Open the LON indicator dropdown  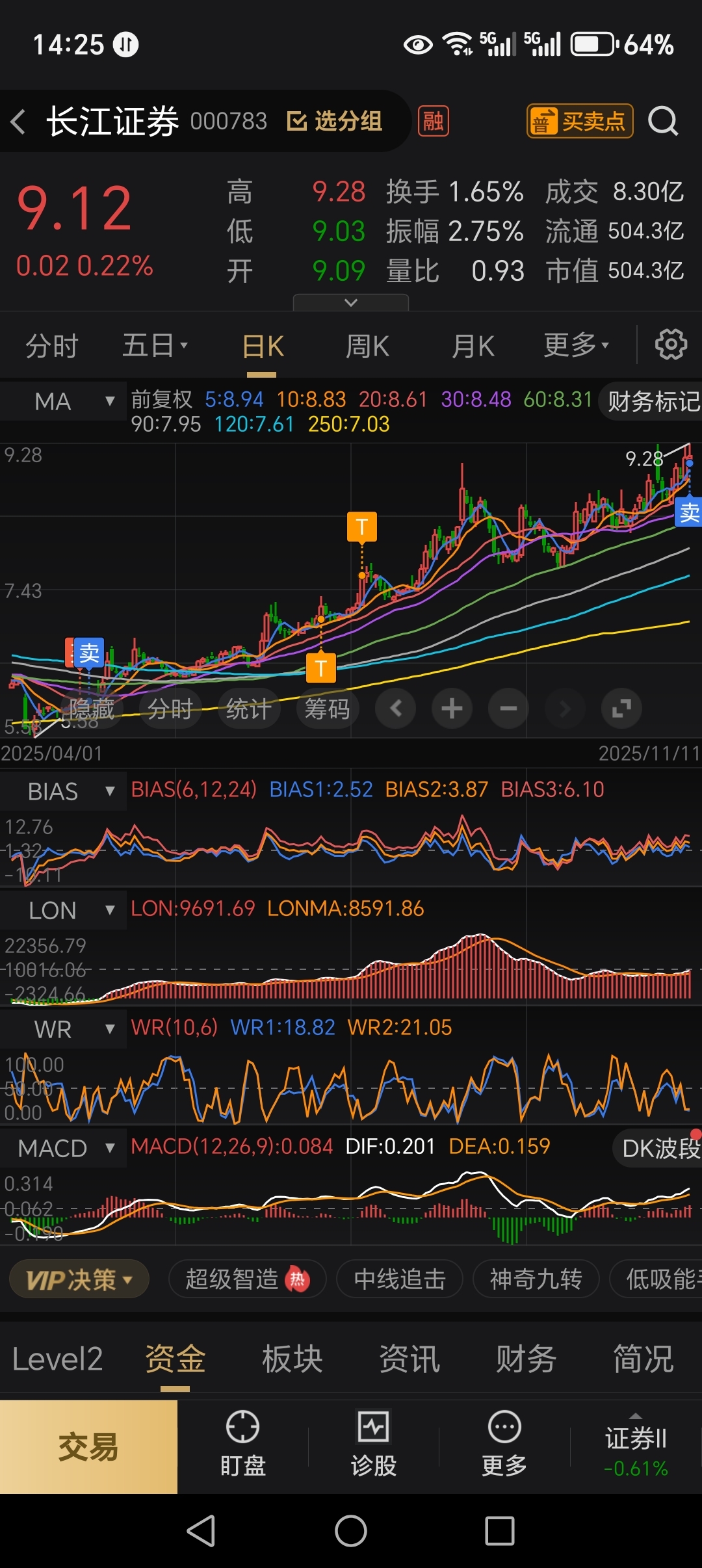tap(63, 910)
